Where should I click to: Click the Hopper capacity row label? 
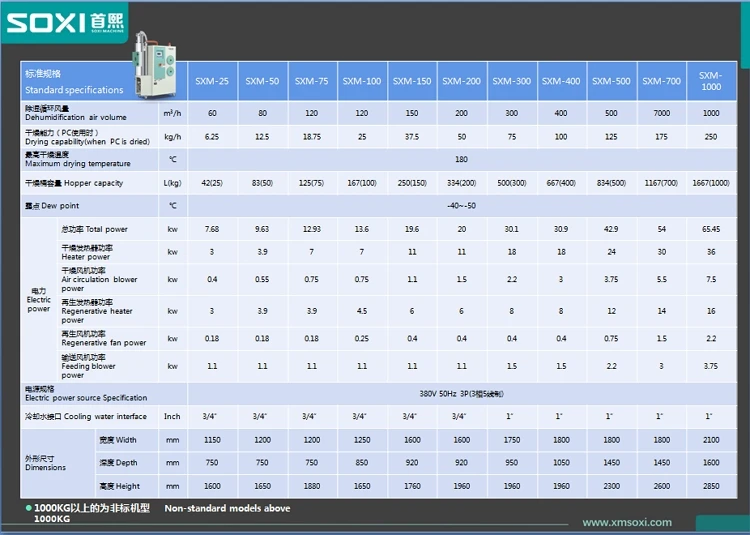74,183
